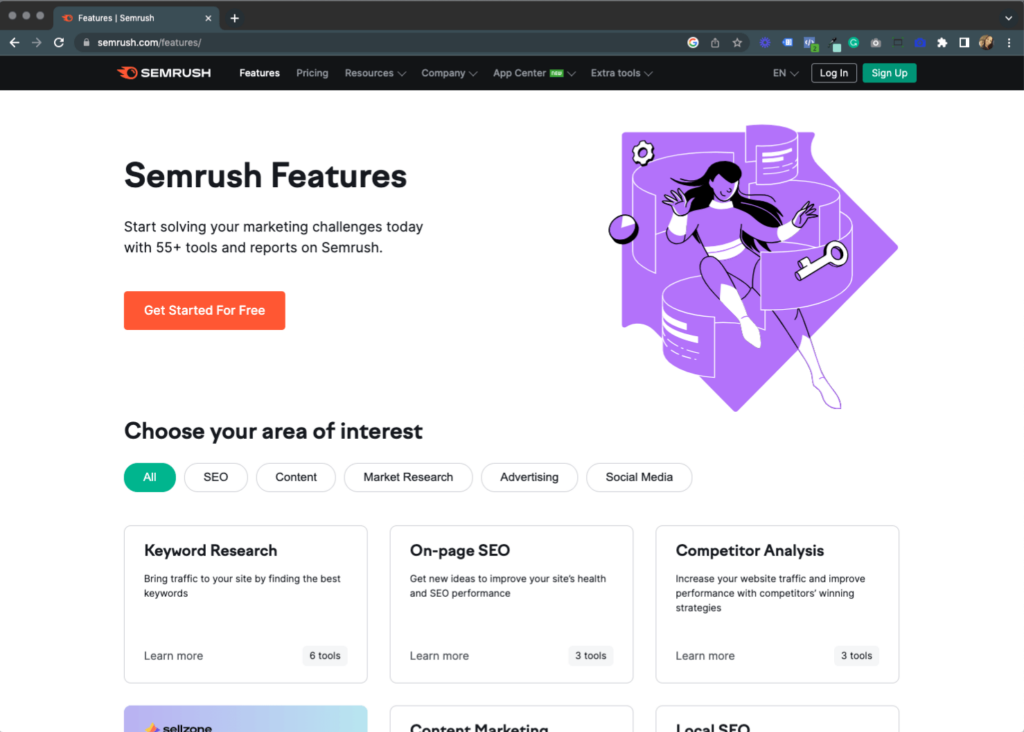This screenshot has height=732, width=1024.
Task: View site info via the lock icon
Action: [x=86, y=42]
